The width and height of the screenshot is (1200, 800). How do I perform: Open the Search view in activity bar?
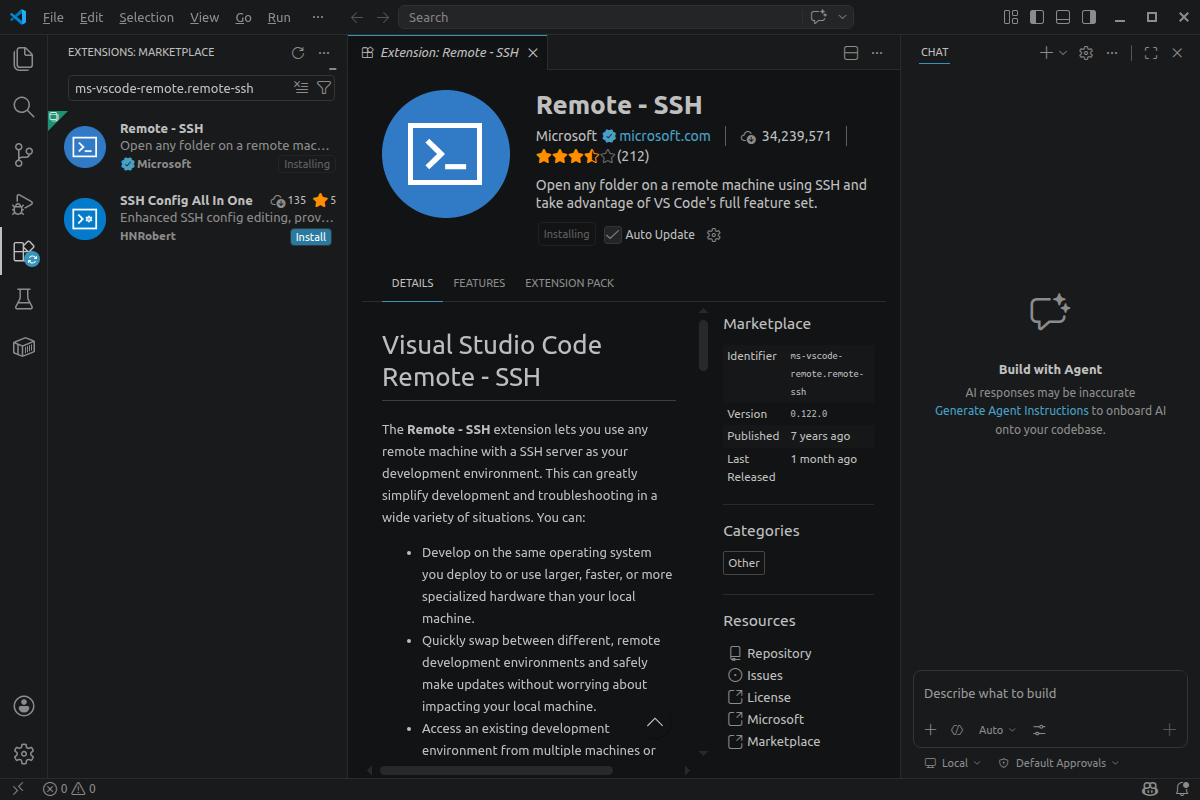pos(24,107)
